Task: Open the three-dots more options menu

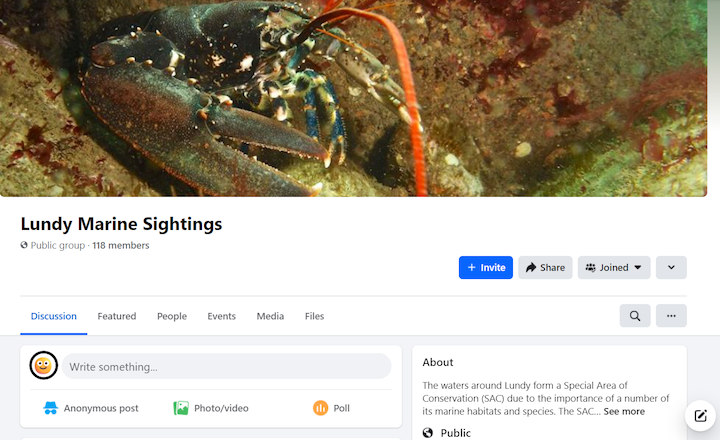Action: (x=671, y=316)
